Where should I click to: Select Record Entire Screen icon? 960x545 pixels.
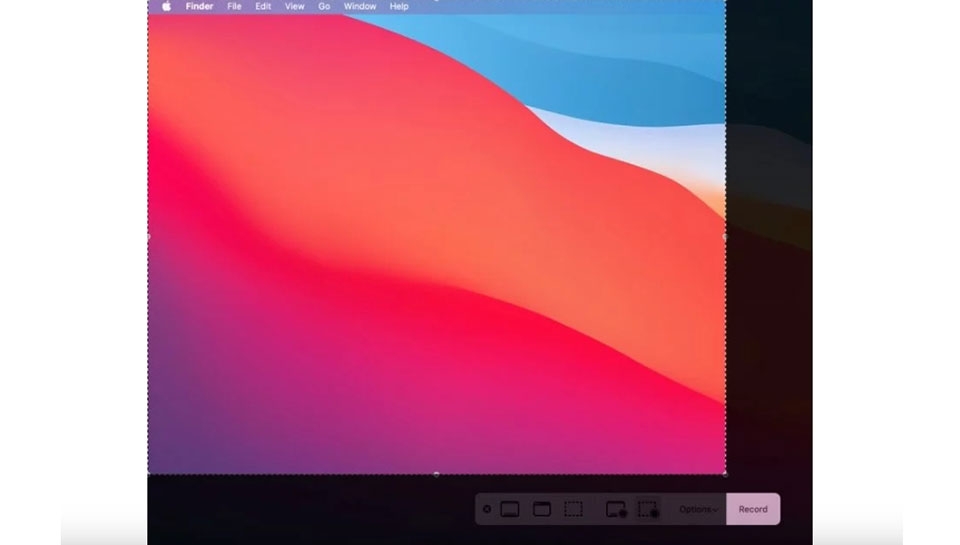point(616,509)
